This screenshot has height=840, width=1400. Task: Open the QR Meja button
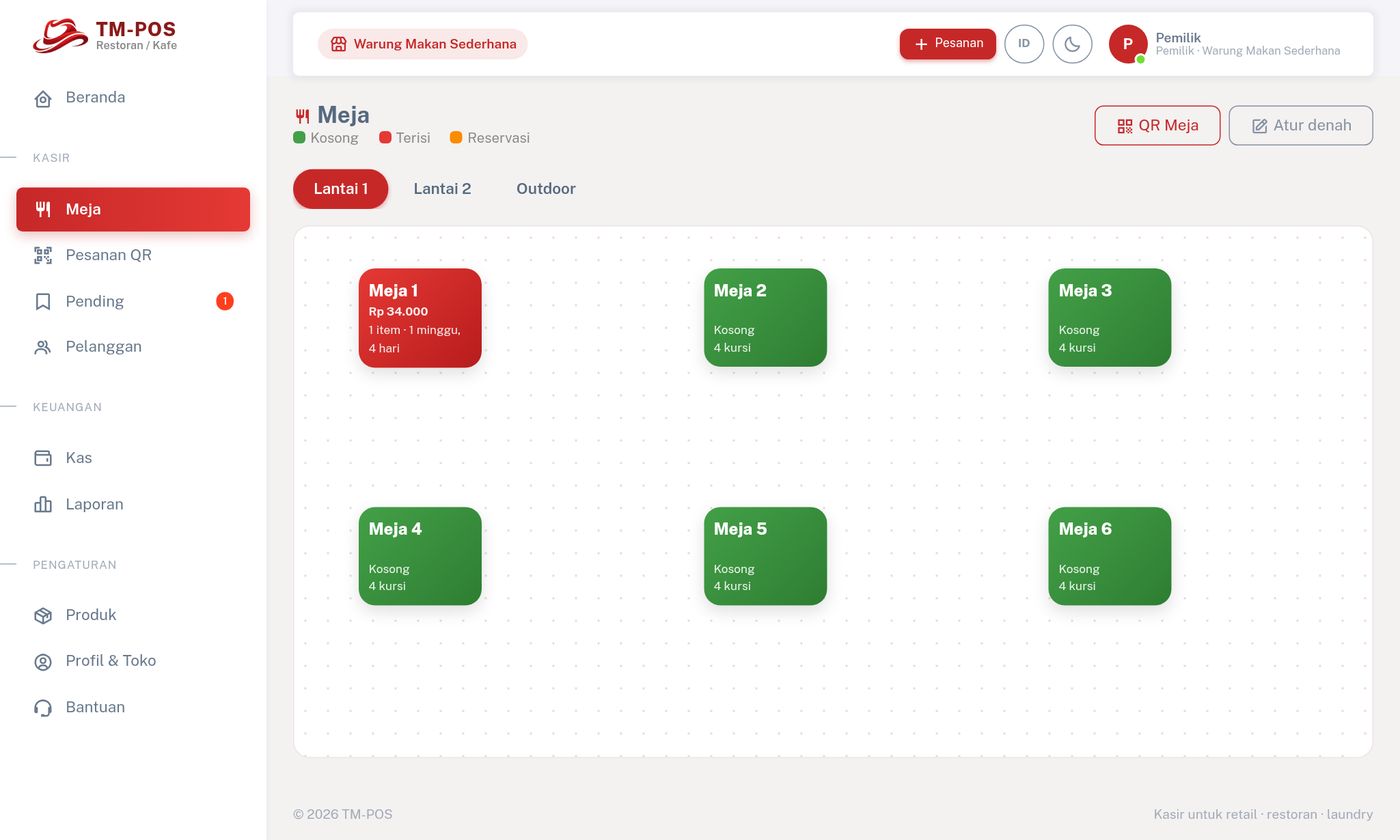tap(1157, 125)
